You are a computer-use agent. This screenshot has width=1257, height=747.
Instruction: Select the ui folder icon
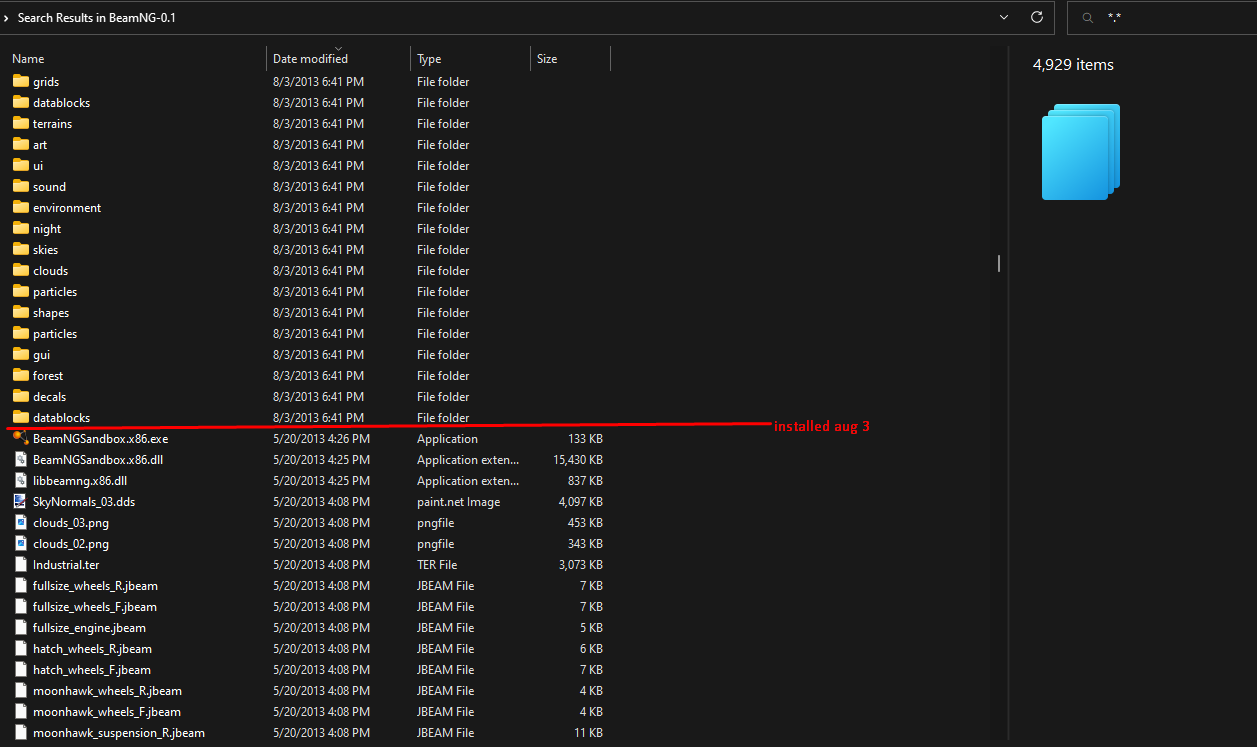[x=21, y=165]
